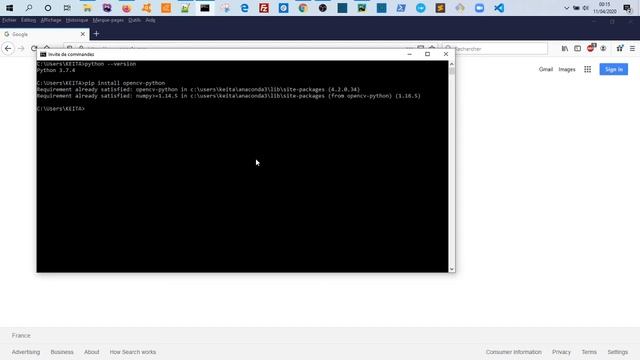Open the TeamViewer blue arrow taskbar icon
Screen dimensions: 640x360
[420, 8]
